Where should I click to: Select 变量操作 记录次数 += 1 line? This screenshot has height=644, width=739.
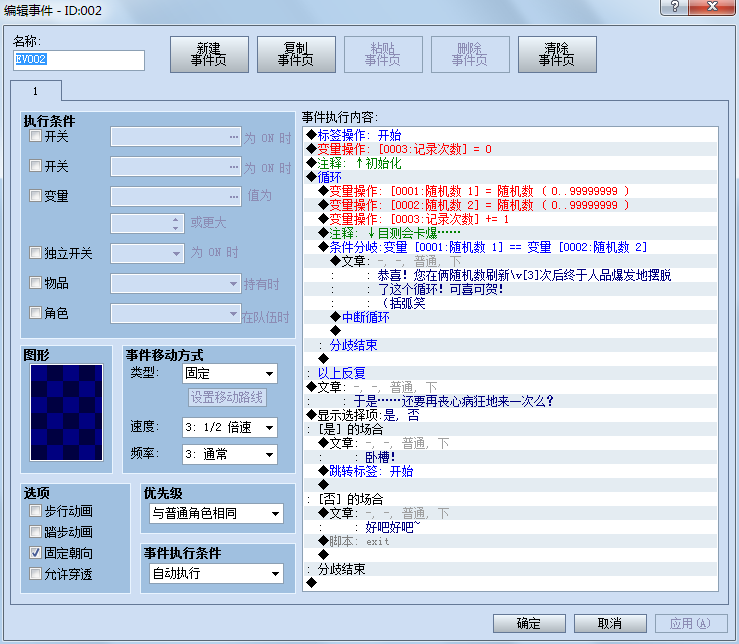[x=511, y=219]
